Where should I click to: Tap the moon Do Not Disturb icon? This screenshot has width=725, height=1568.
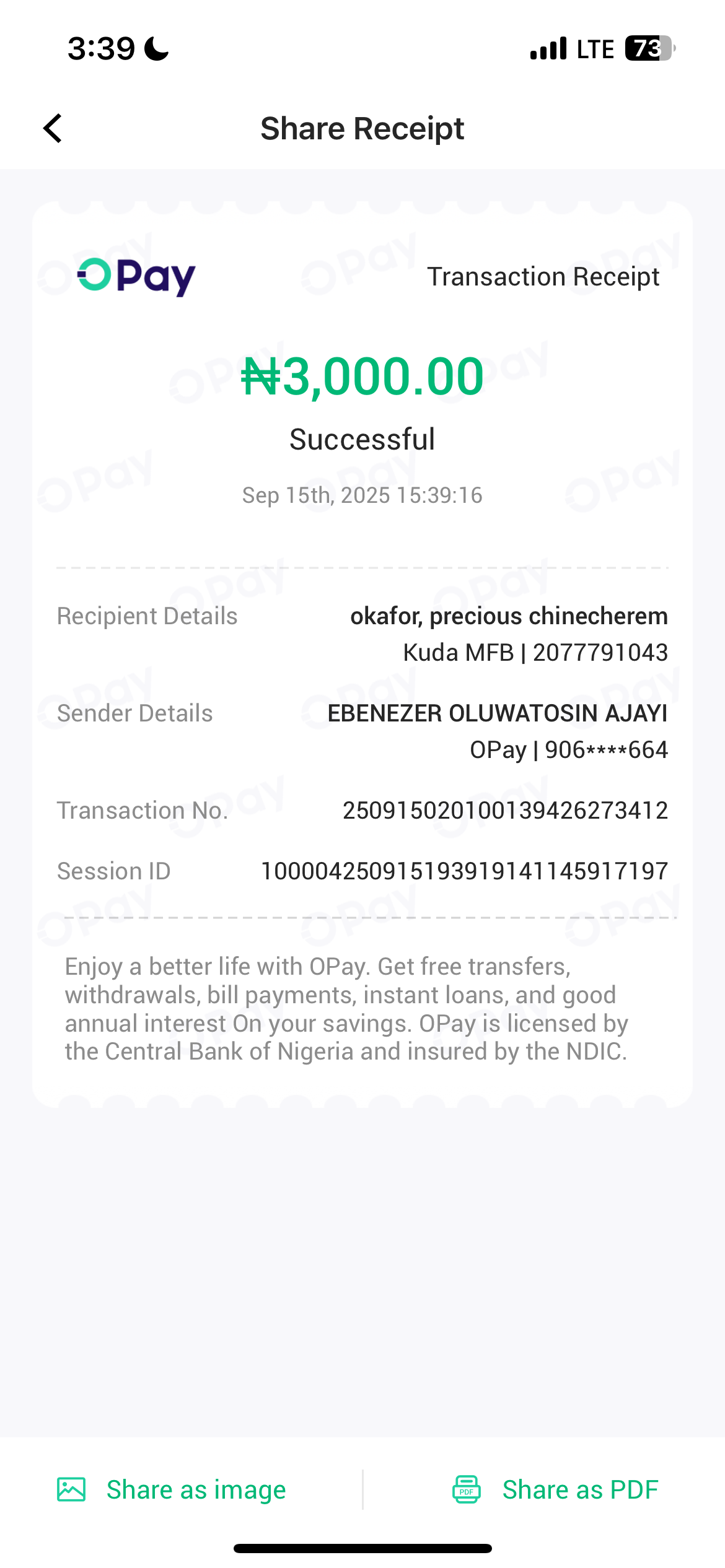click(157, 48)
